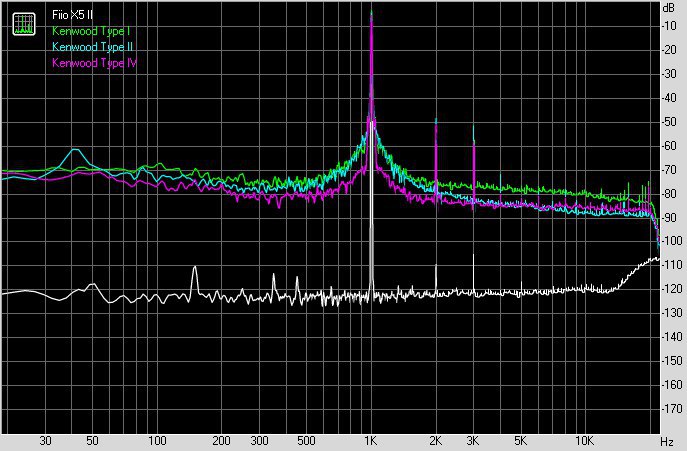Click the spectrum analyzer icon in top-left corner
The width and height of the screenshot is (687, 451).
point(24,24)
